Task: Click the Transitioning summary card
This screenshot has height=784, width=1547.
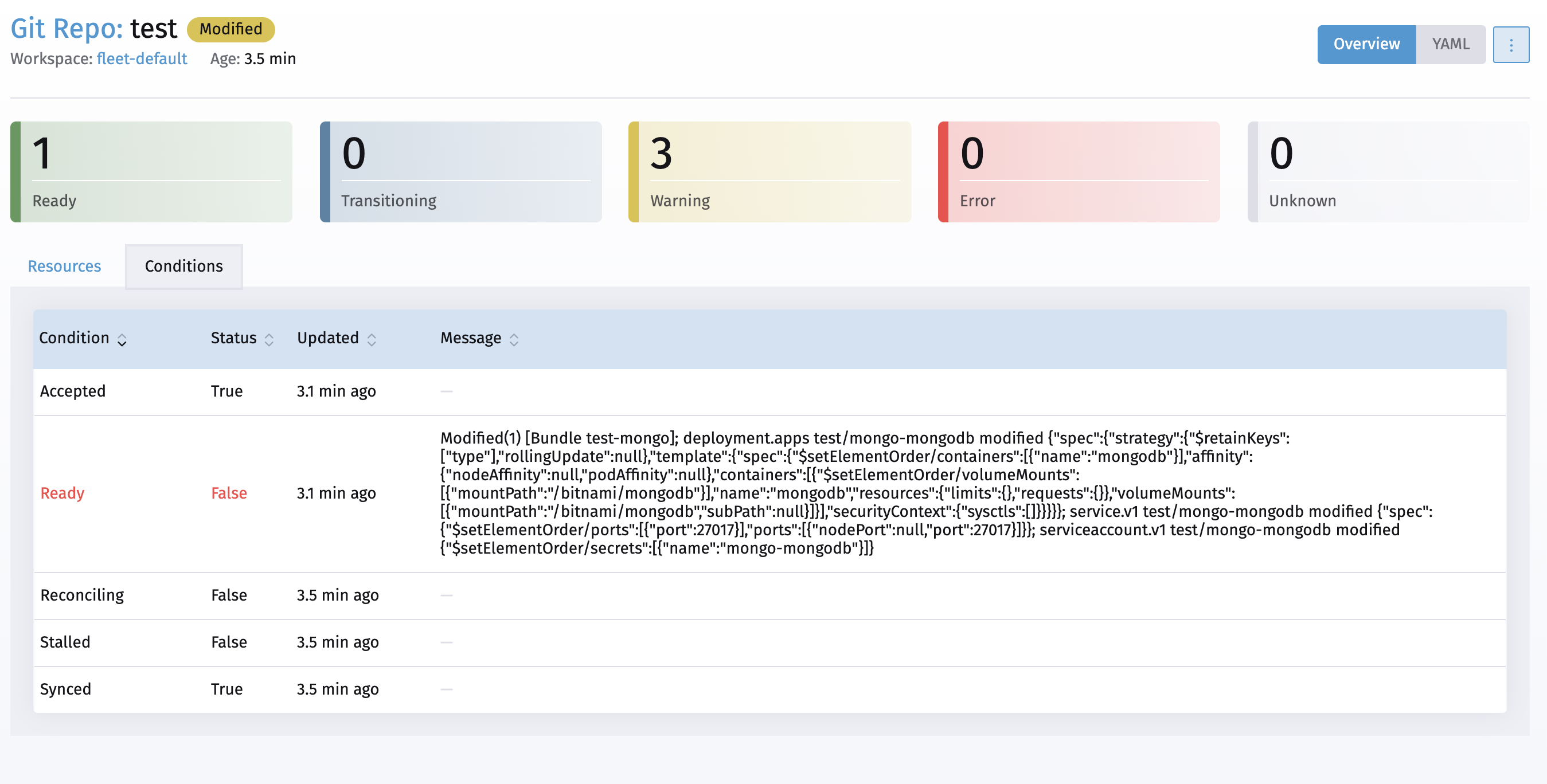Action: tap(460, 173)
